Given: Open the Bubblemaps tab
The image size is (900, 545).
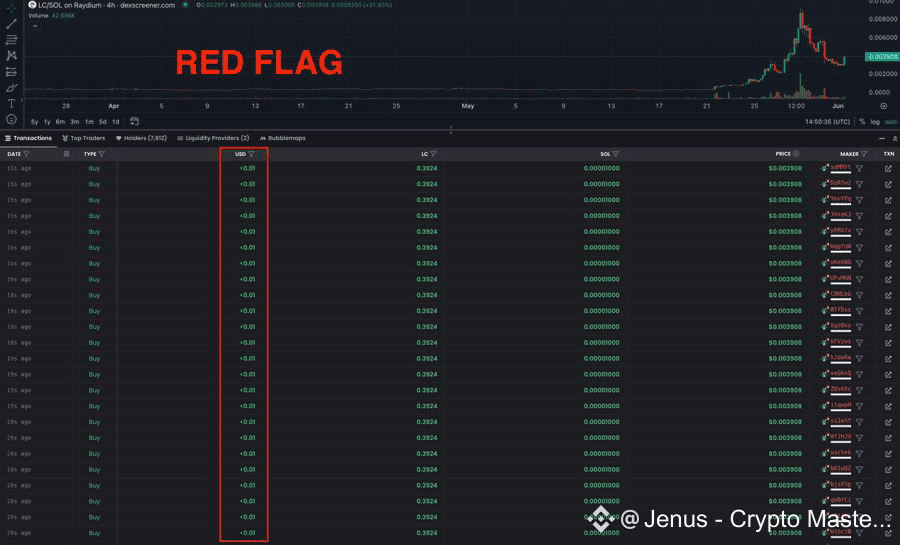Looking at the screenshot, I should pos(282,138).
